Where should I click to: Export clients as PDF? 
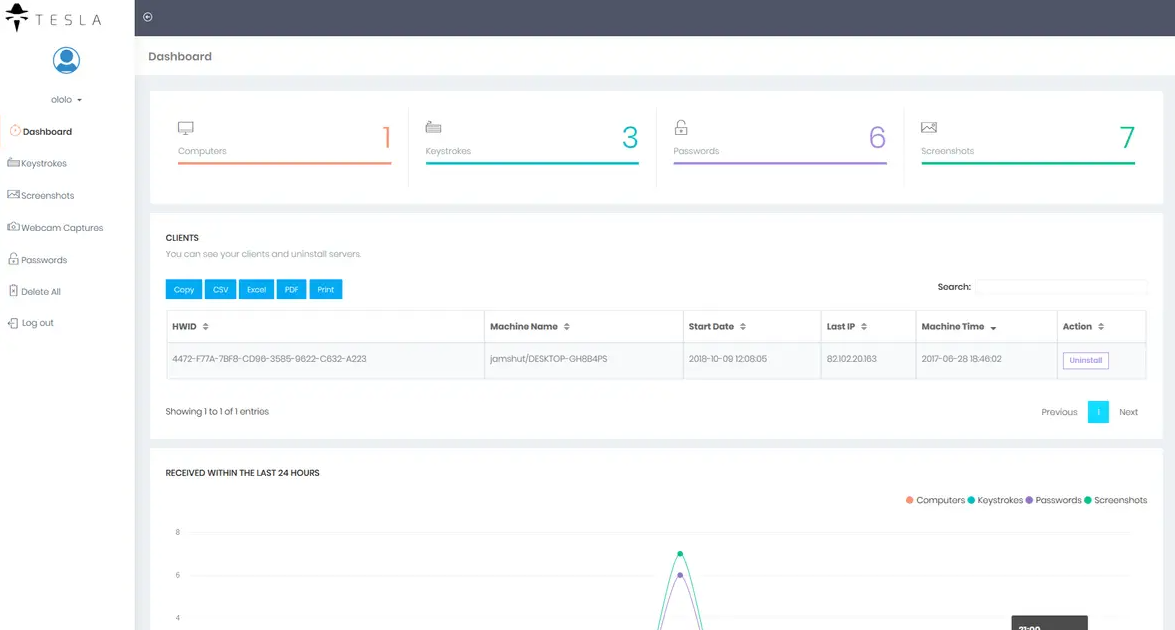coord(292,289)
